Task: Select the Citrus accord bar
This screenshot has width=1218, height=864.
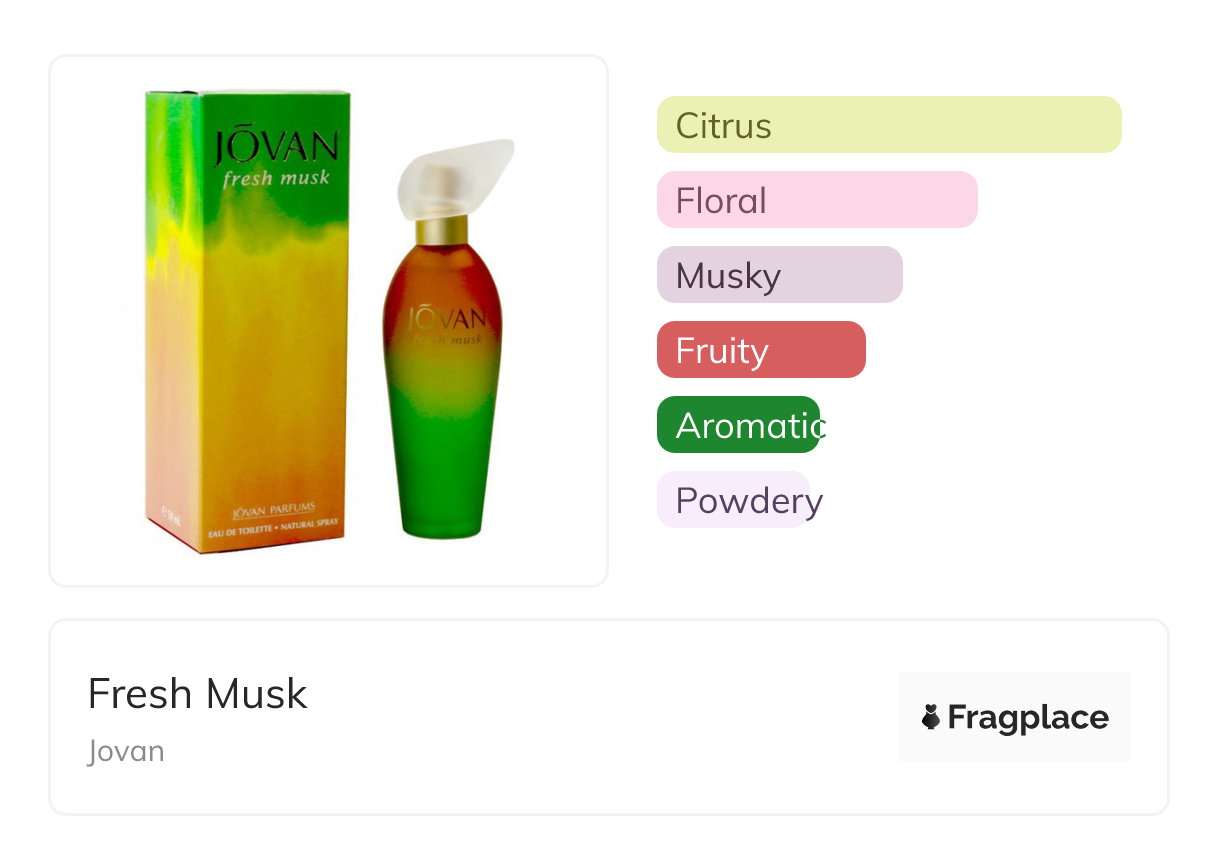Action: pyautogui.click(x=888, y=125)
